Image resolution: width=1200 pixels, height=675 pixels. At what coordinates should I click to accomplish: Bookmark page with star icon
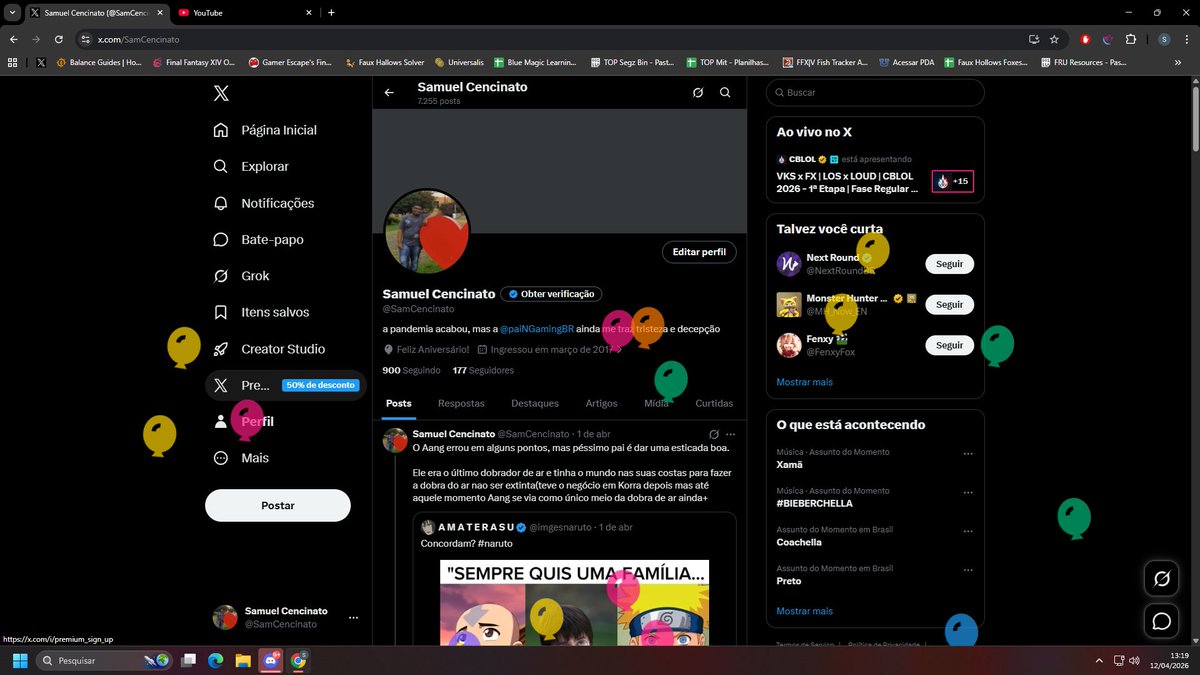1054,39
